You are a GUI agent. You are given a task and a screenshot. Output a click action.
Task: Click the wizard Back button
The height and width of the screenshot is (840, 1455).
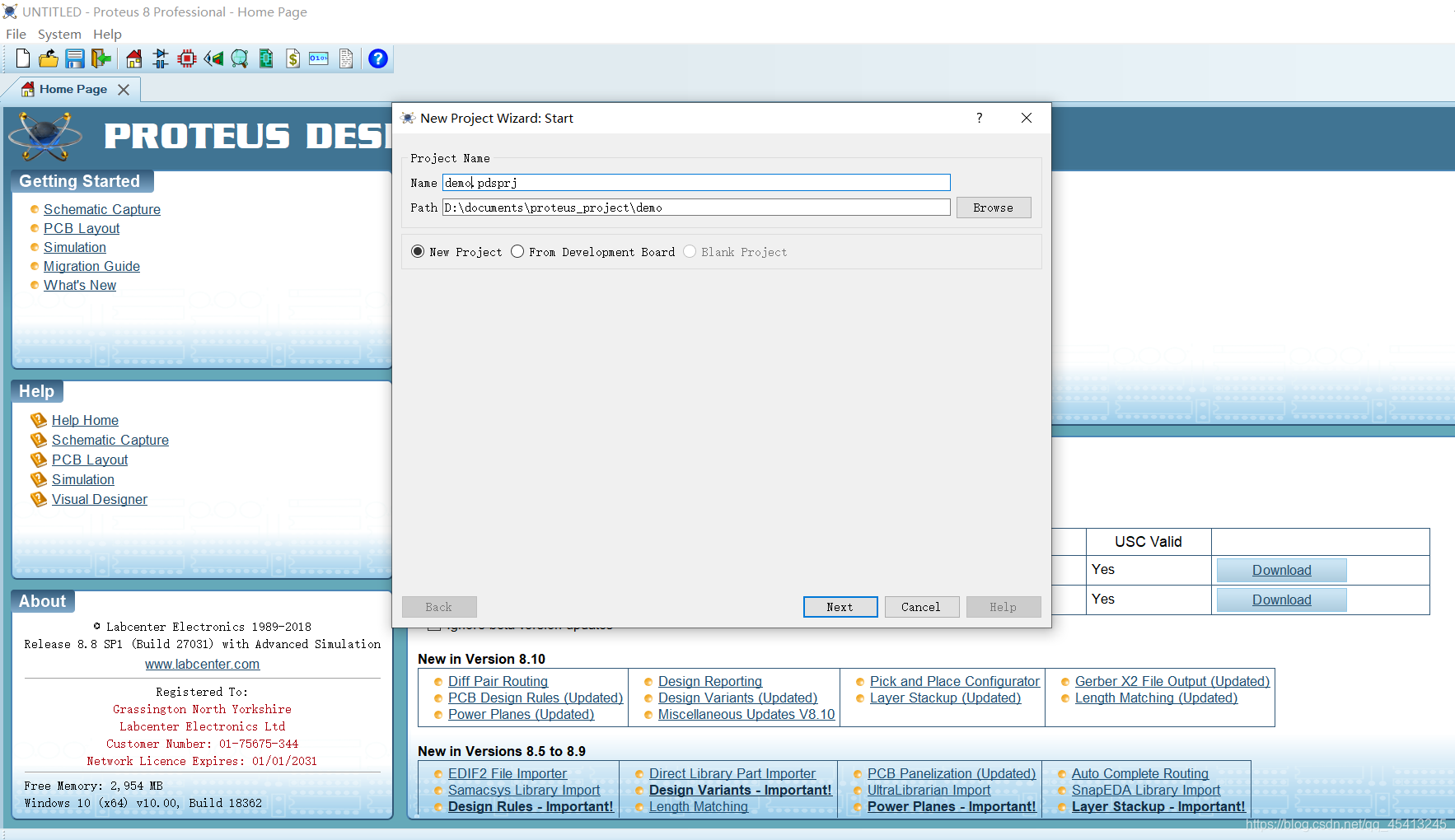pos(439,607)
